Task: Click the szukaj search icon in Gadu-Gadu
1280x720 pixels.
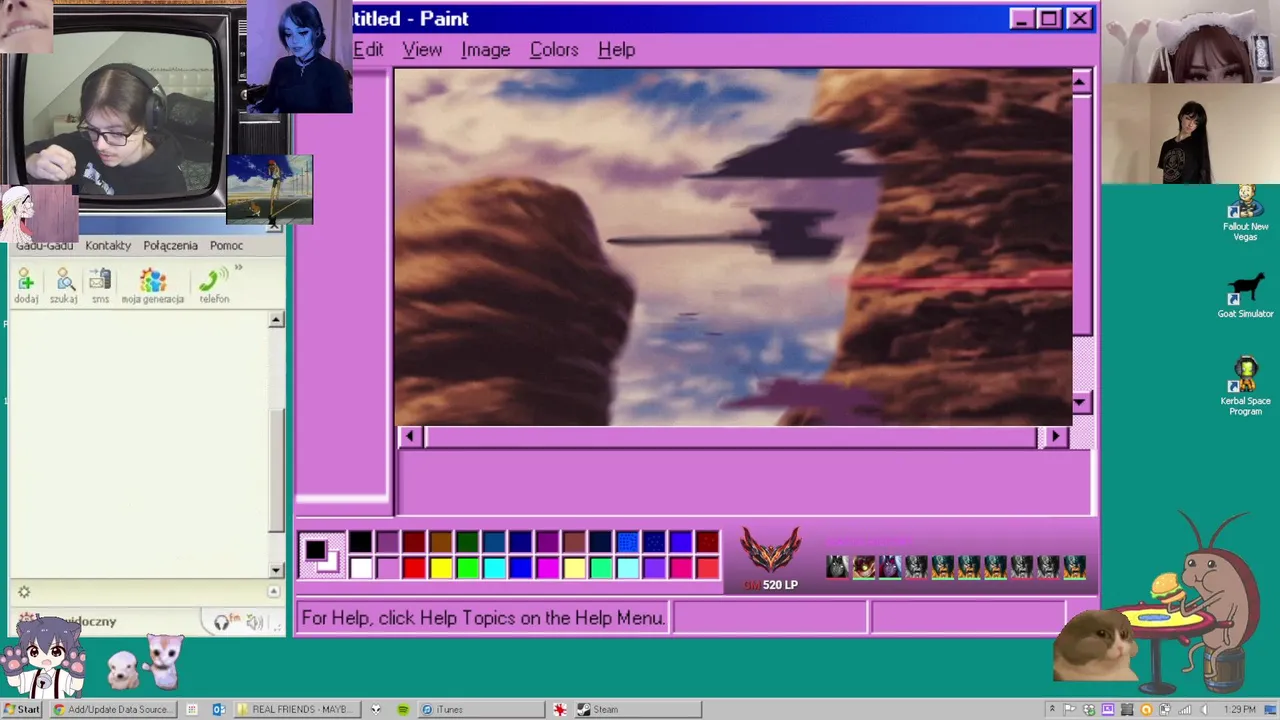Action: click(64, 286)
